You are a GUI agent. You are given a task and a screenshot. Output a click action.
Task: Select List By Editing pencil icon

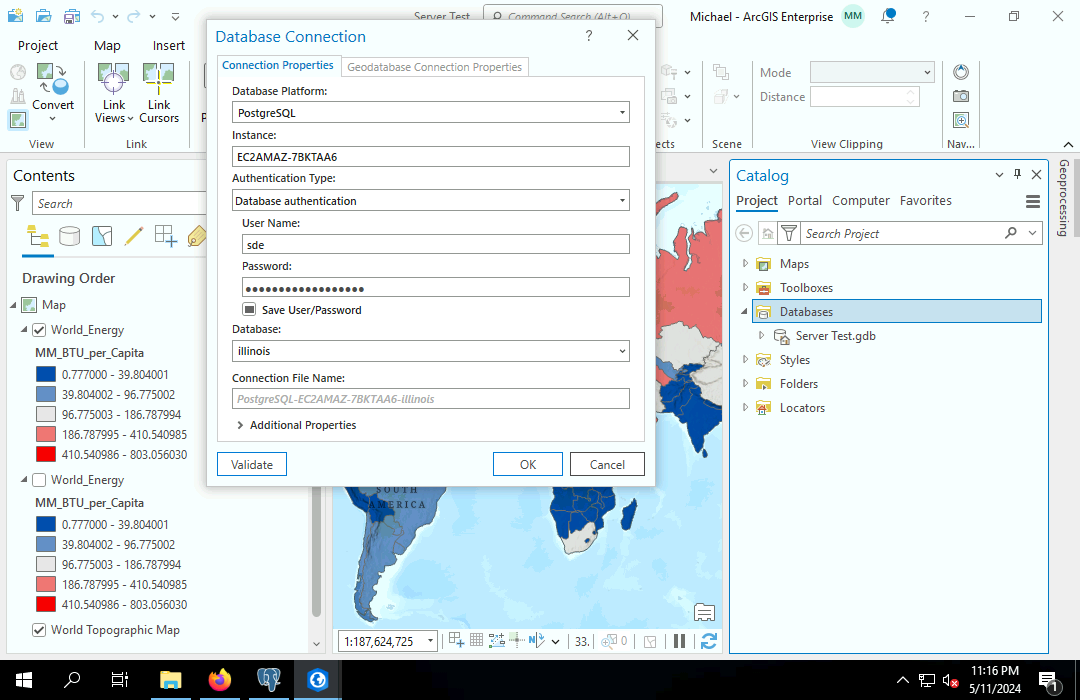pyautogui.click(x=134, y=236)
